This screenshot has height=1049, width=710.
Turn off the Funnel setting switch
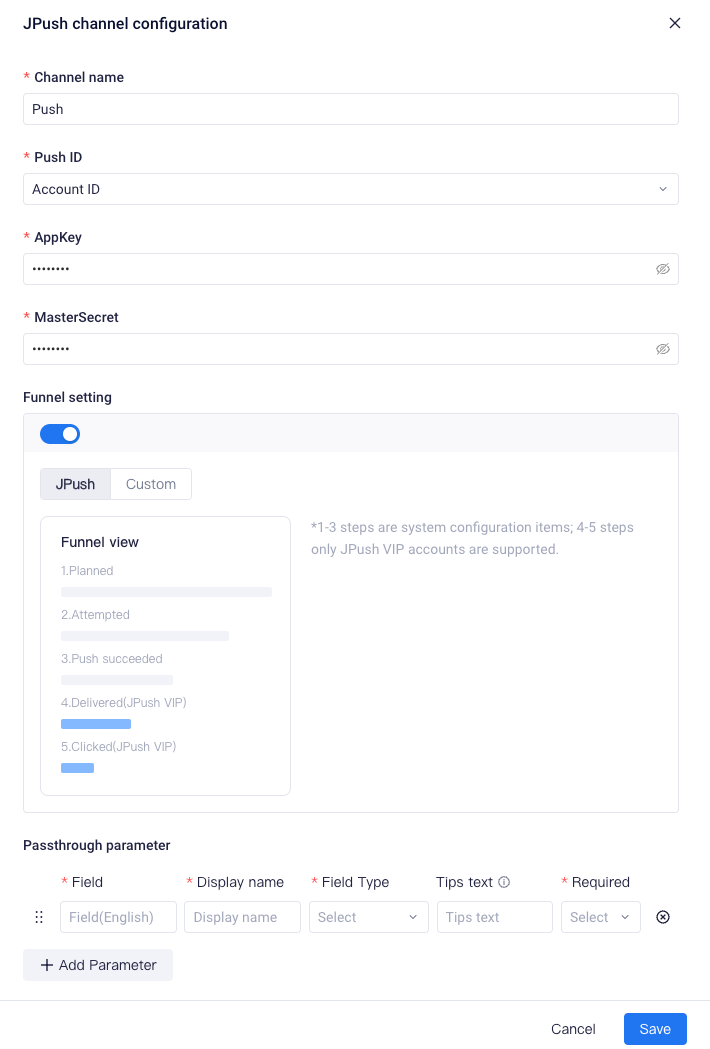pos(60,434)
